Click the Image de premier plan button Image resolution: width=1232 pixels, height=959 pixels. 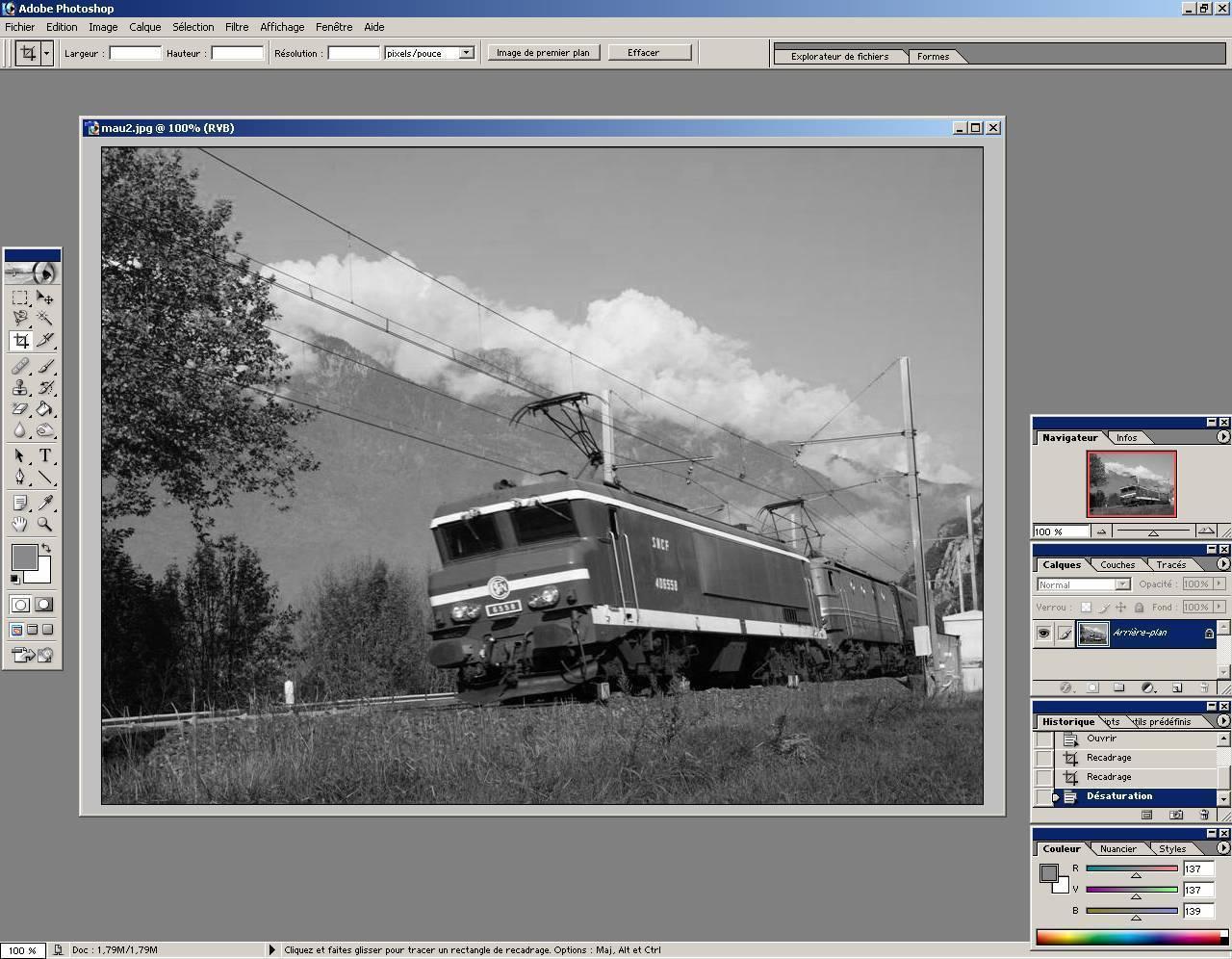[x=543, y=53]
